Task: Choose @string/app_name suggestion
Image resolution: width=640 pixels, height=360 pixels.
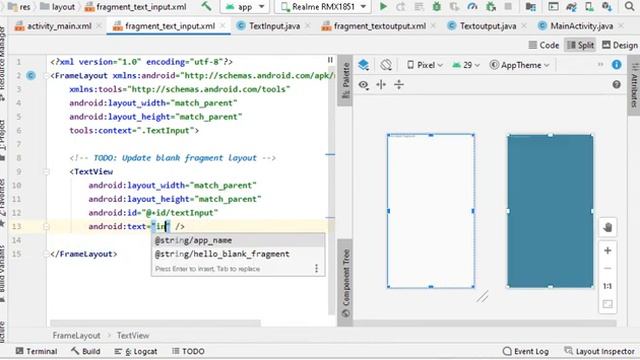Action: pyautogui.click(x=238, y=240)
